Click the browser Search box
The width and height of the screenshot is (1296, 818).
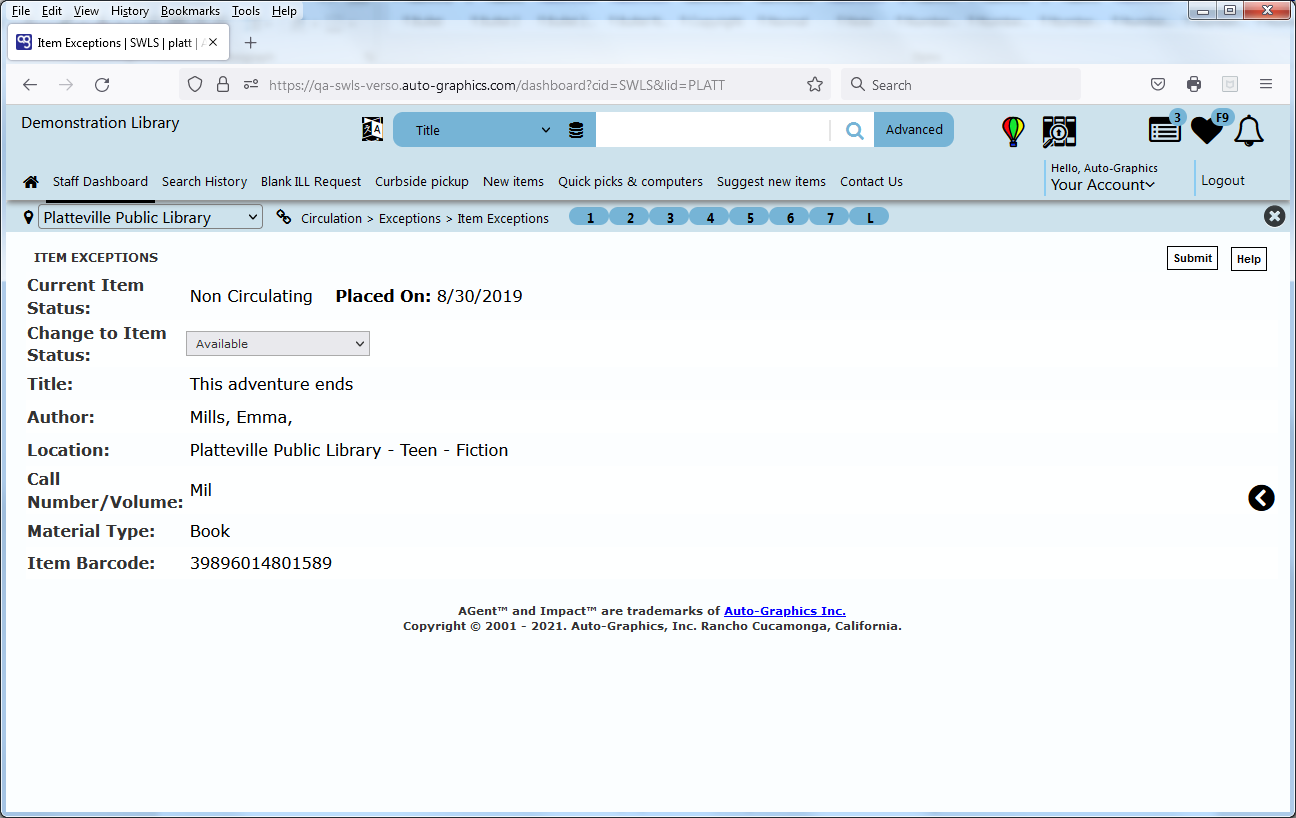[960, 85]
